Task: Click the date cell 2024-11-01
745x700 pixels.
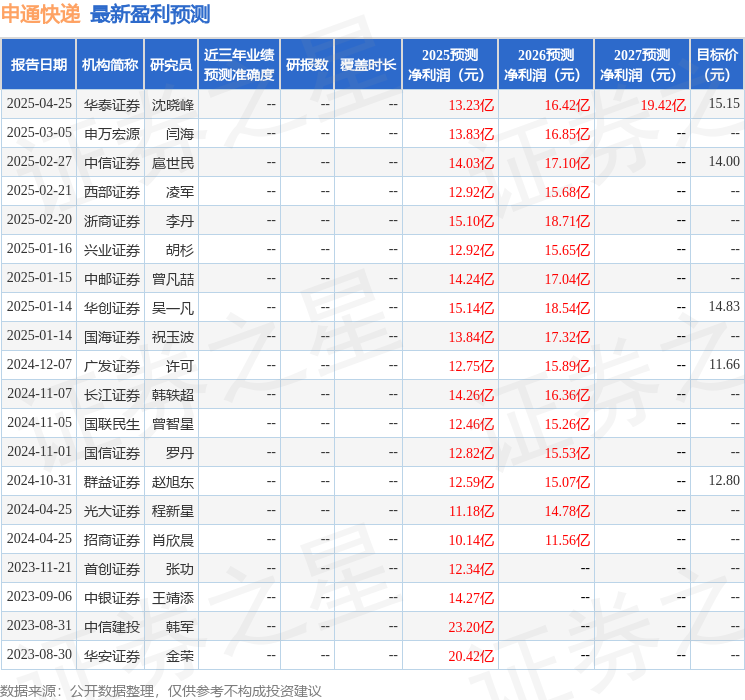Action: tap(39, 451)
